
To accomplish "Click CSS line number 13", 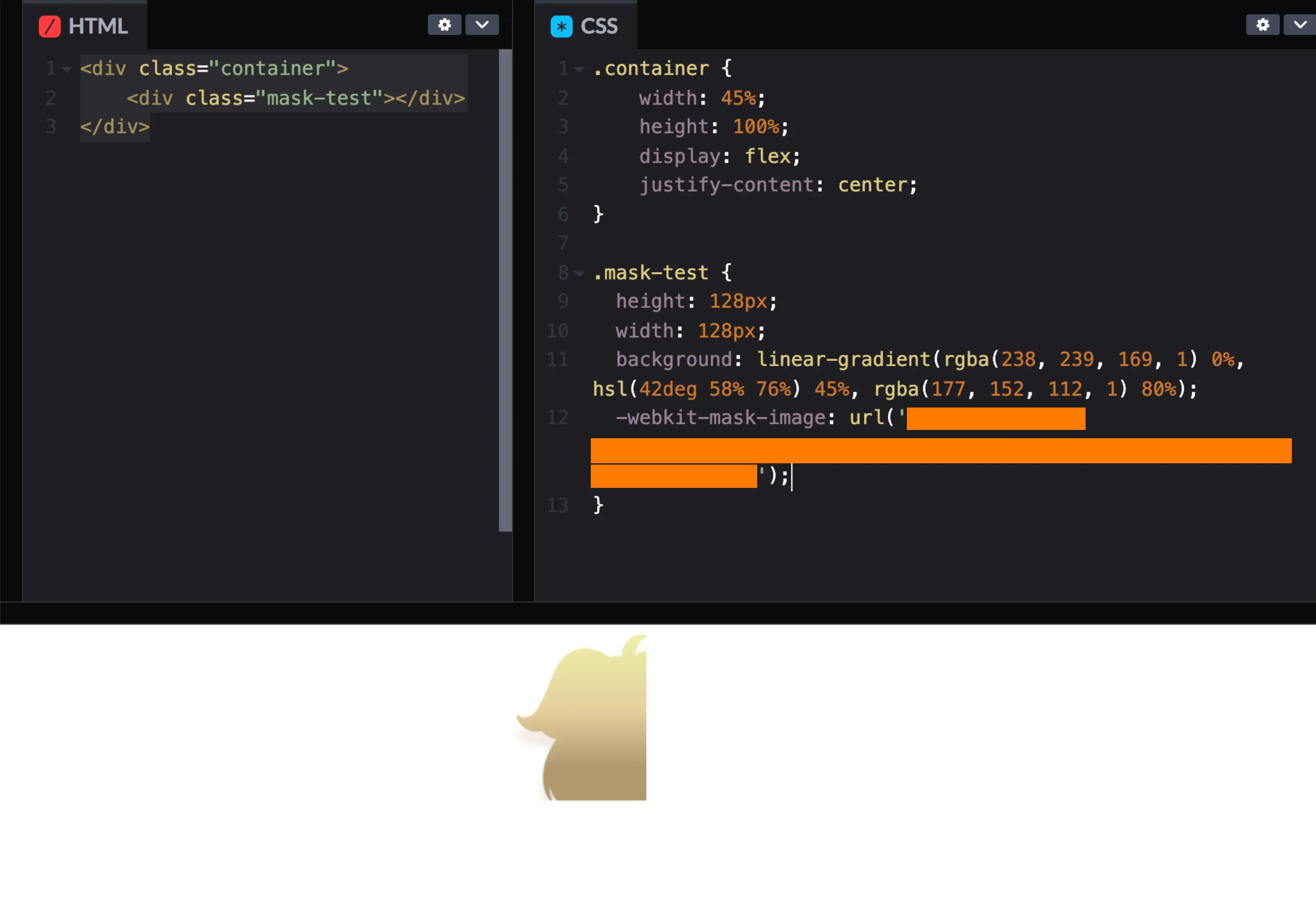I will [x=557, y=505].
